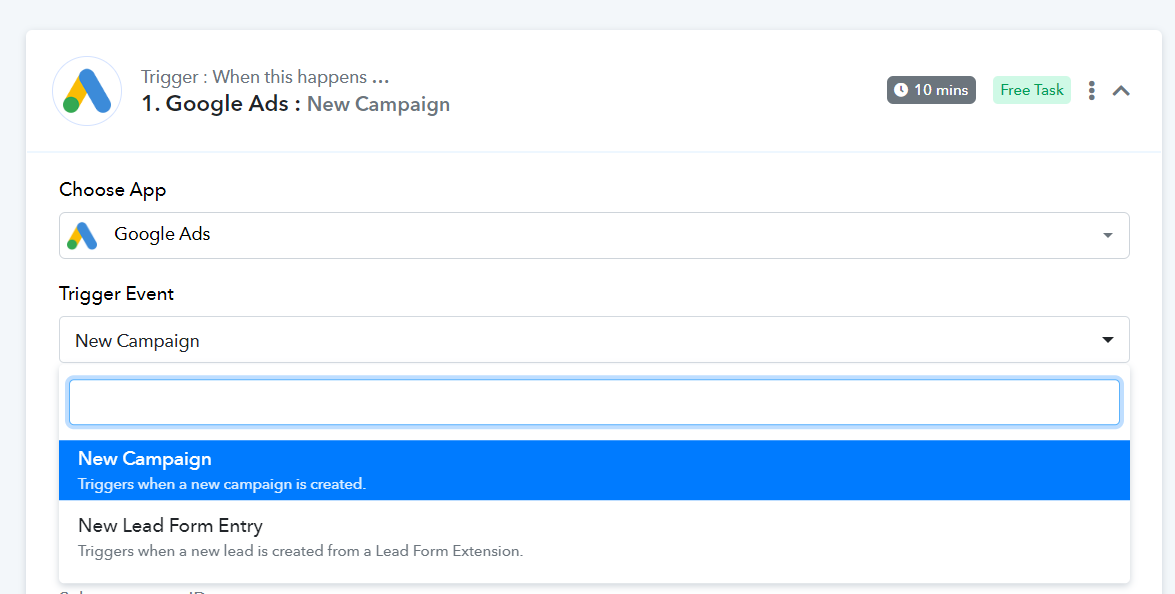
Task: Focus the trigger event search field
Action: (x=594, y=402)
